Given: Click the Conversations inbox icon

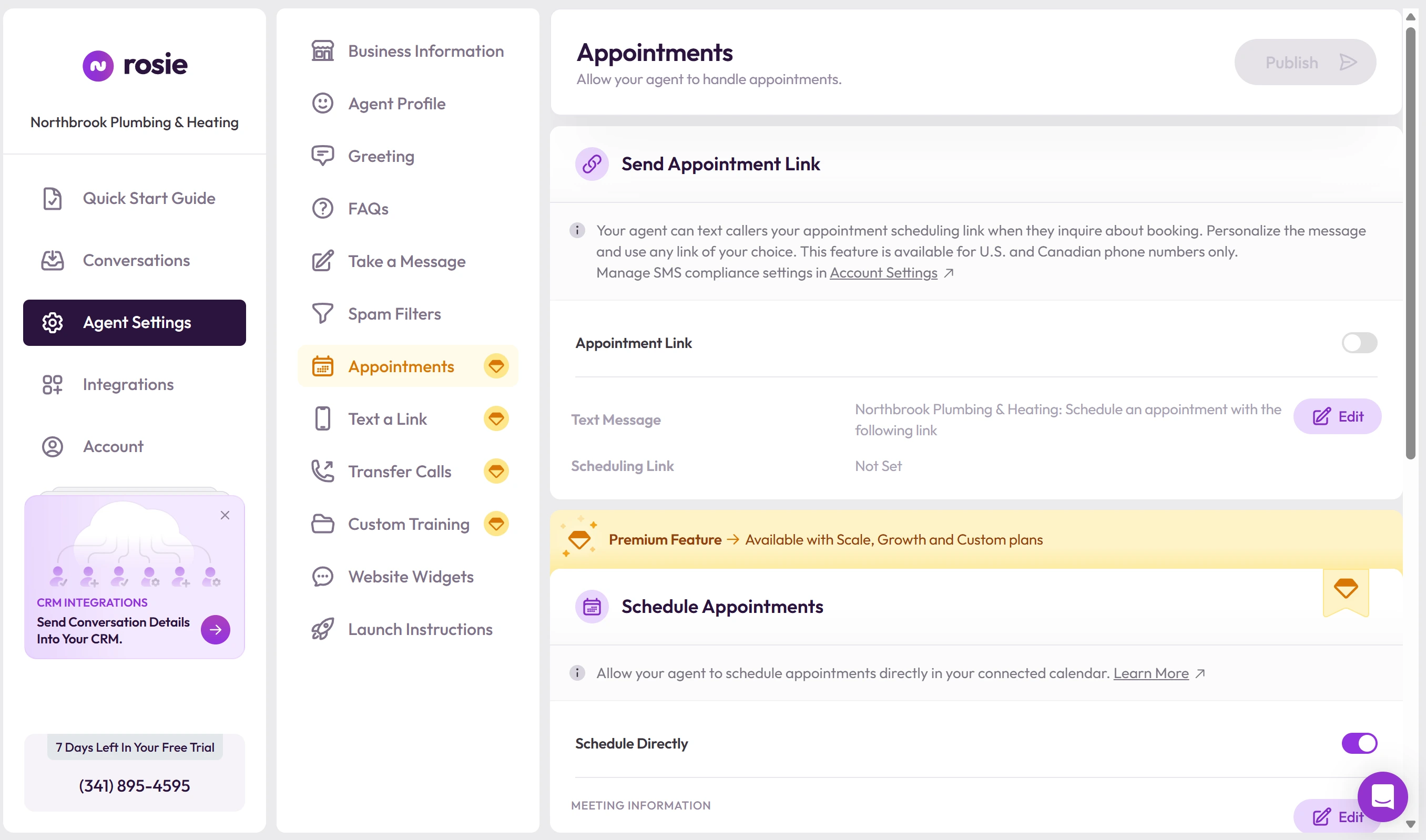Looking at the screenshot, I should click(53, 260).
